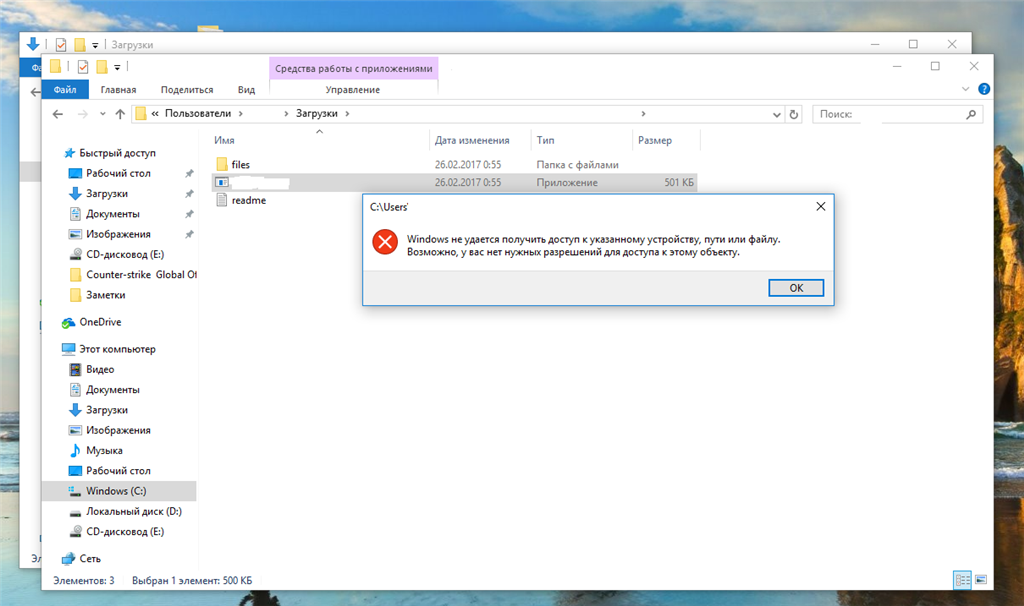Open the Поделиться ribbon tab

pyautogui.click(x=187, y=89)
